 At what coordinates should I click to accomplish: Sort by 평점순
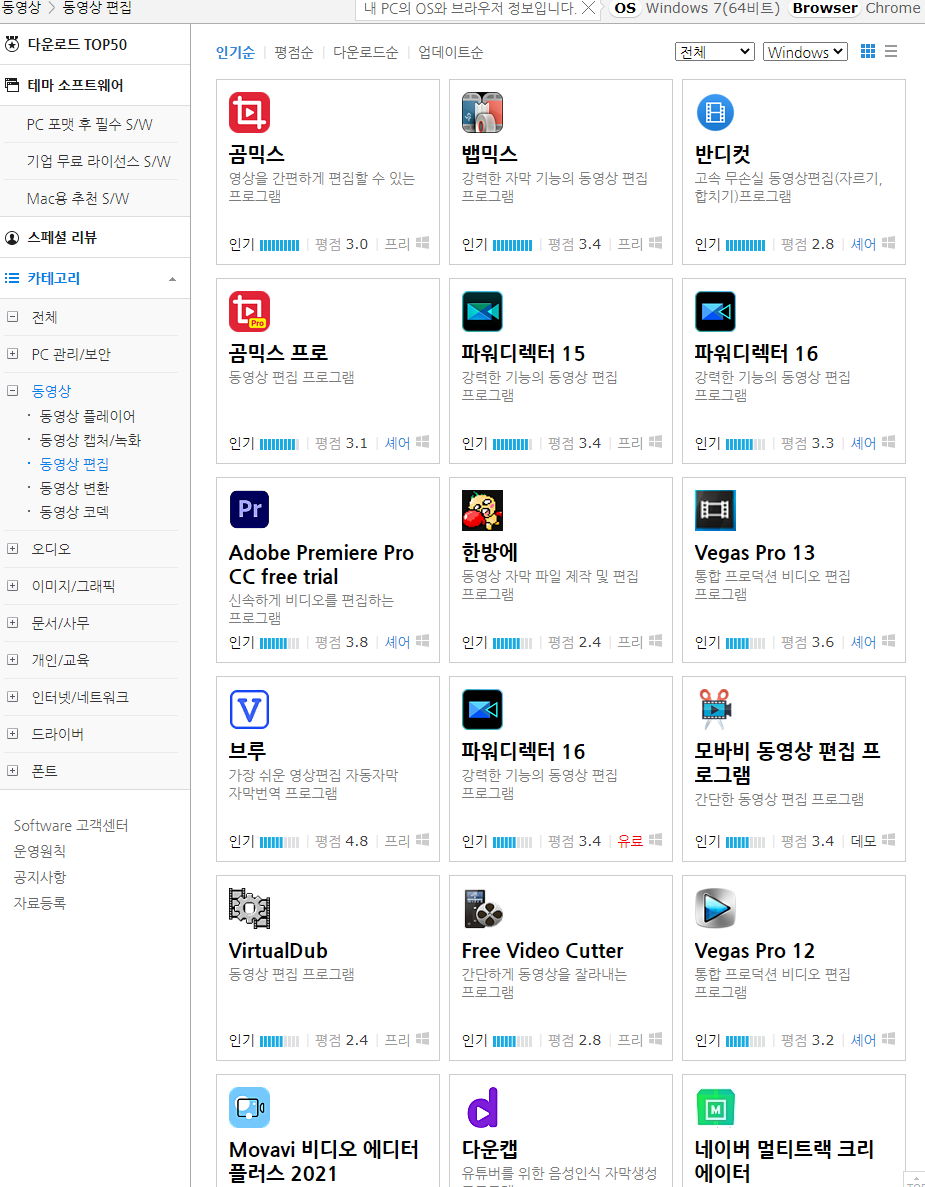click(x=294, y=52)
